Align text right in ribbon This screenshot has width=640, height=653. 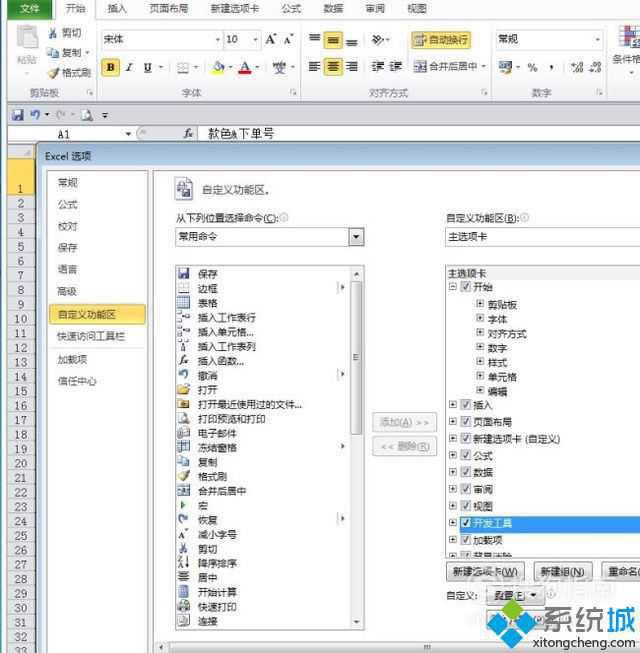click(352, 66)
